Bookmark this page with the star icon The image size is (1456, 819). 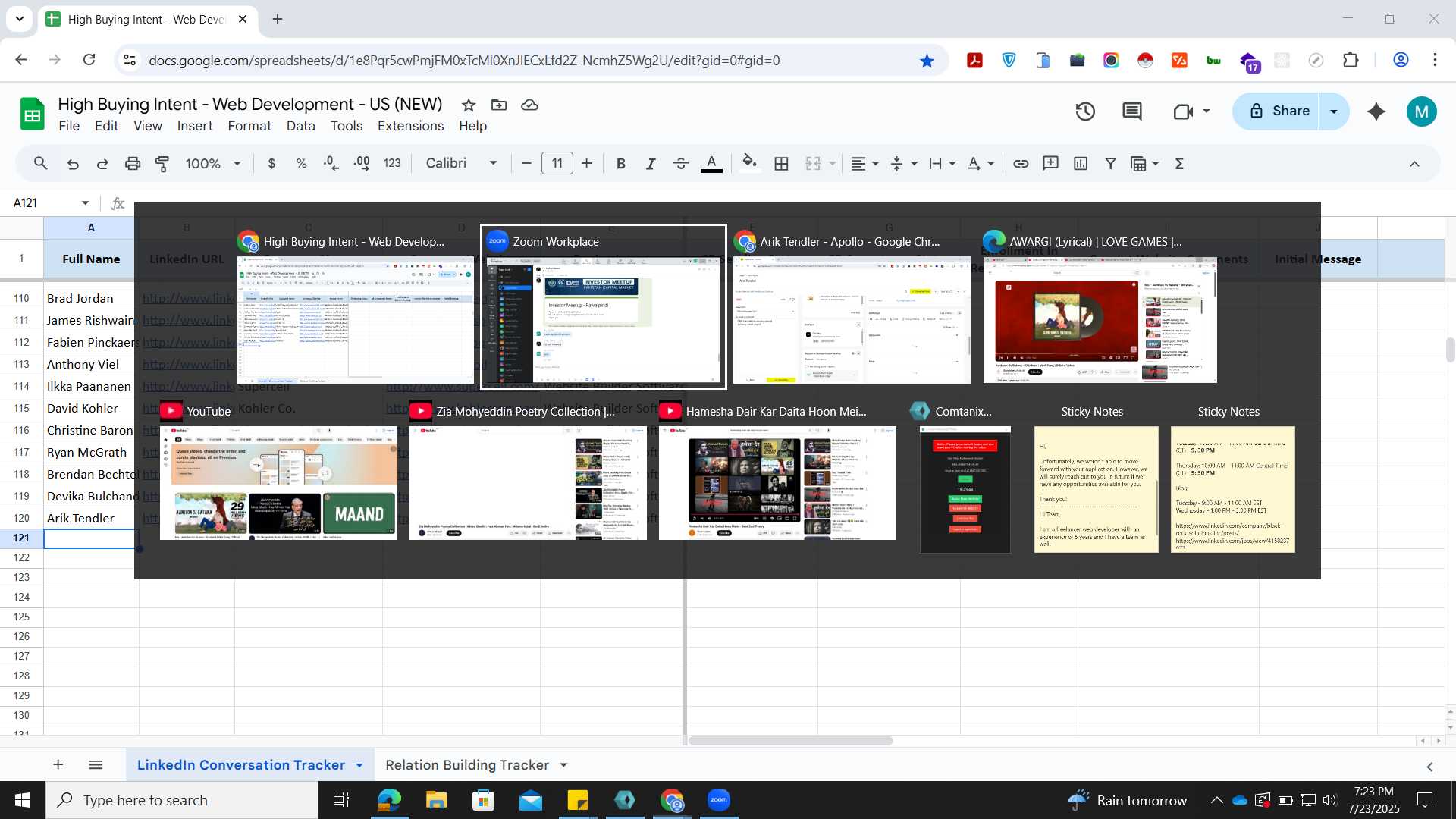pos(927,61)
